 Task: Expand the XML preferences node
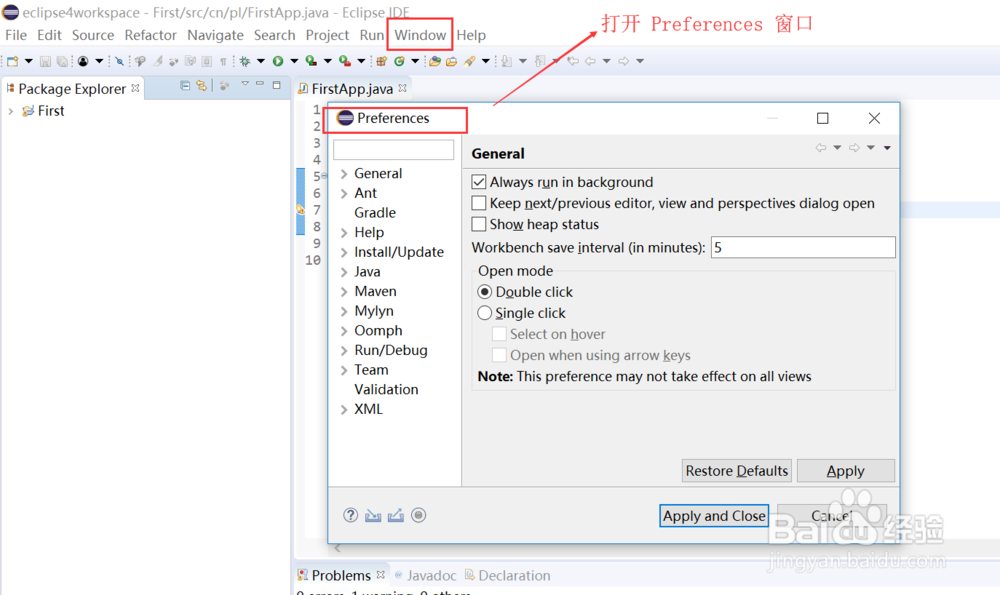point(344,409)
